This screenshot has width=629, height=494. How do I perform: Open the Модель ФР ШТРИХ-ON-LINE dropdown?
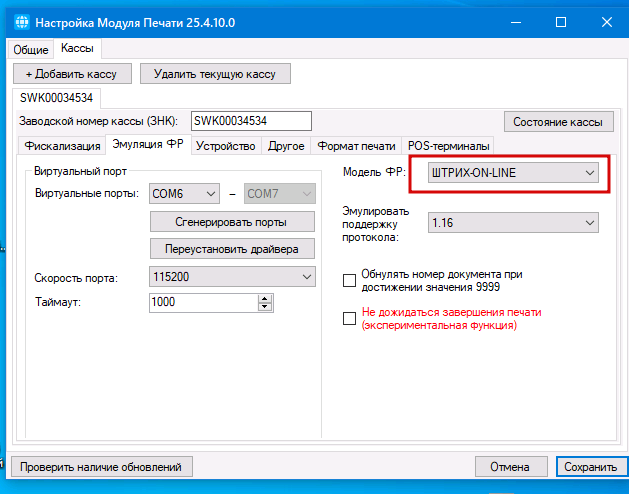[x=513, y=173]
